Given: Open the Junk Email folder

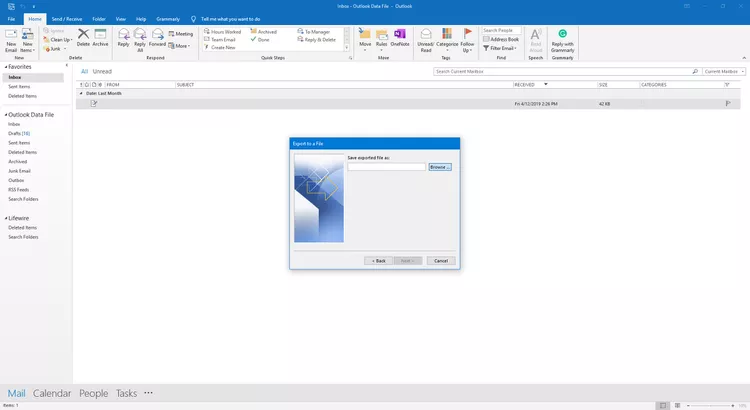Looking at the screenshot, I should pos(19,171).
